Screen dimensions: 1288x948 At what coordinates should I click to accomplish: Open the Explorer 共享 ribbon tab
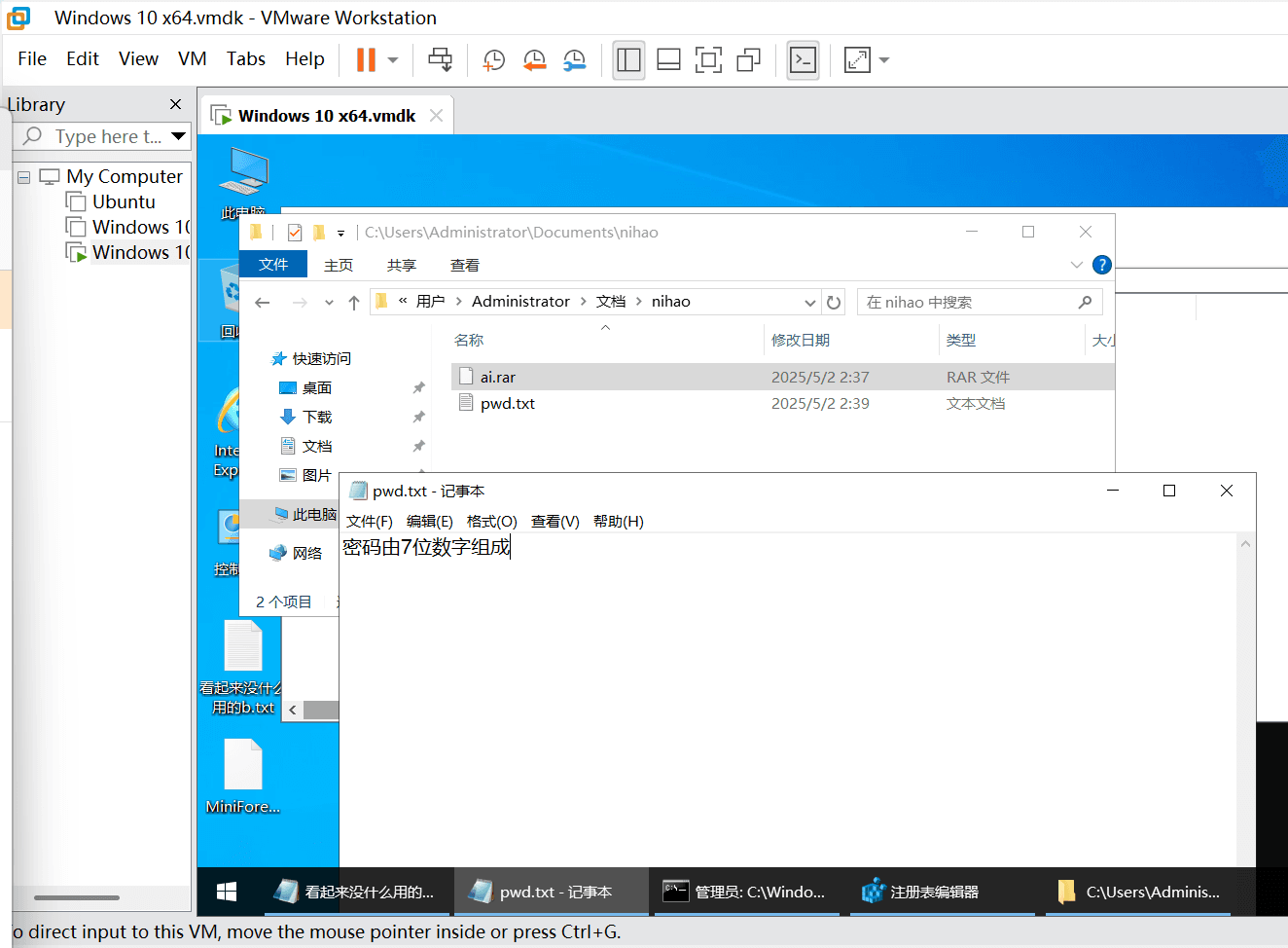tap(402, 265)
